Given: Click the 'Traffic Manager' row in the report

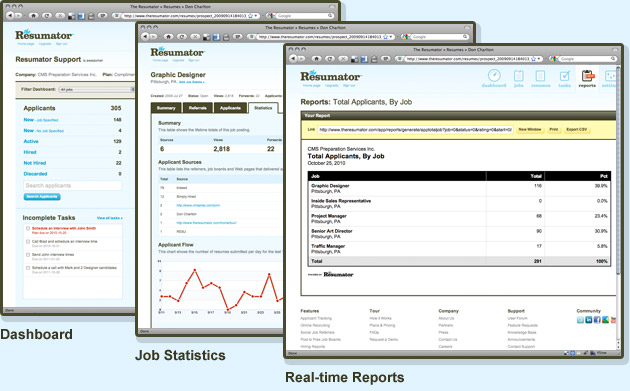Looking at the screenshot, I should tap(459, 249).
